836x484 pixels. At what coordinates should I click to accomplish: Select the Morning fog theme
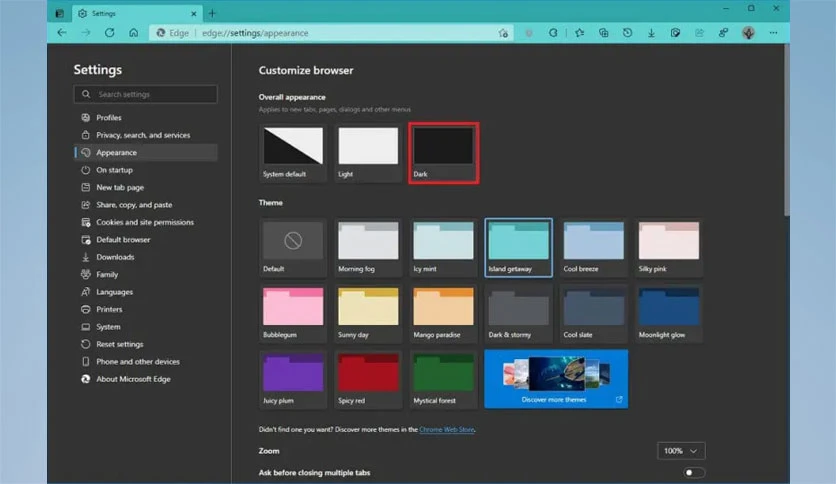click(x=368, y=247)
